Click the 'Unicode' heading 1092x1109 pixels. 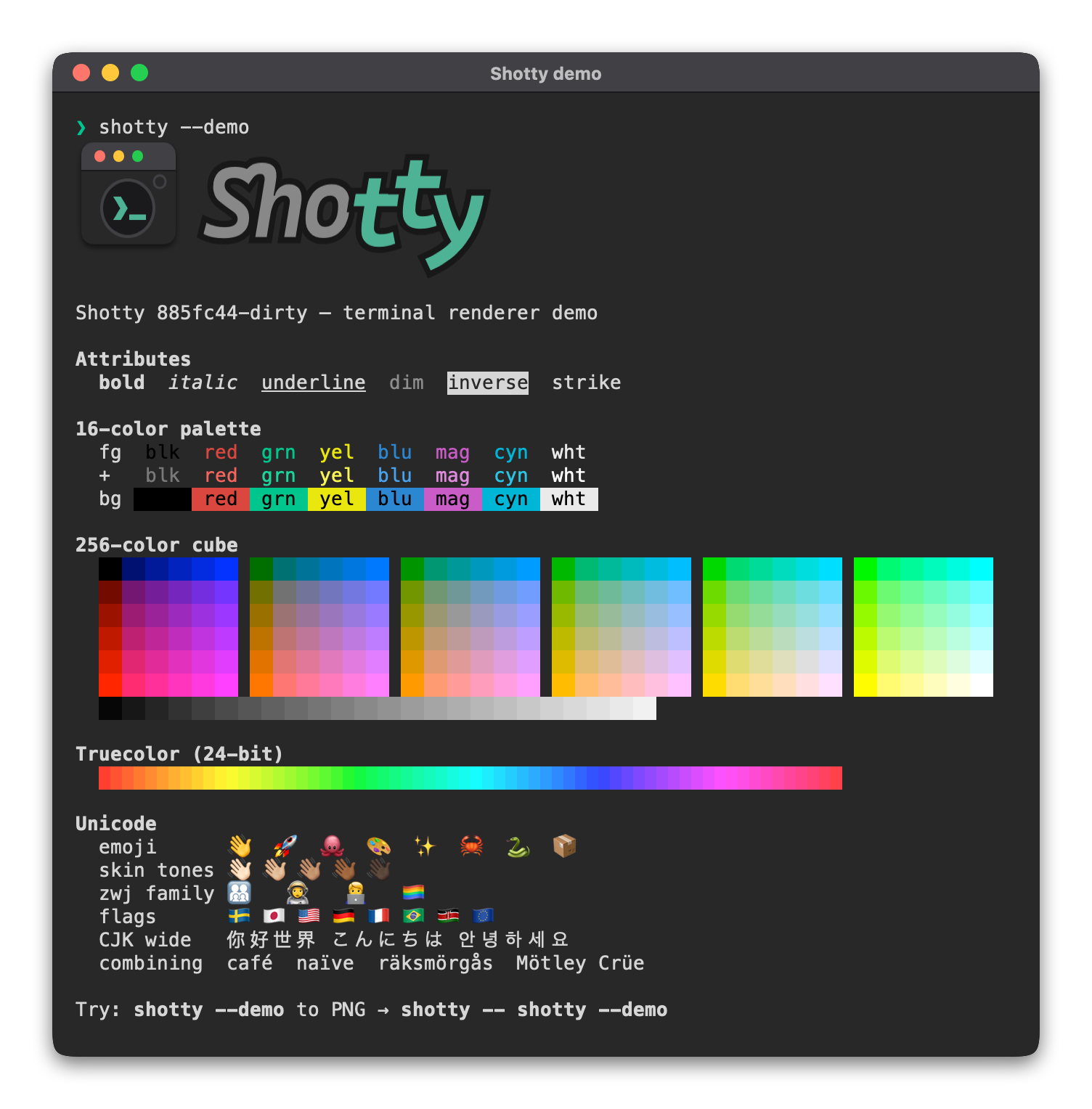coord(116,824)
